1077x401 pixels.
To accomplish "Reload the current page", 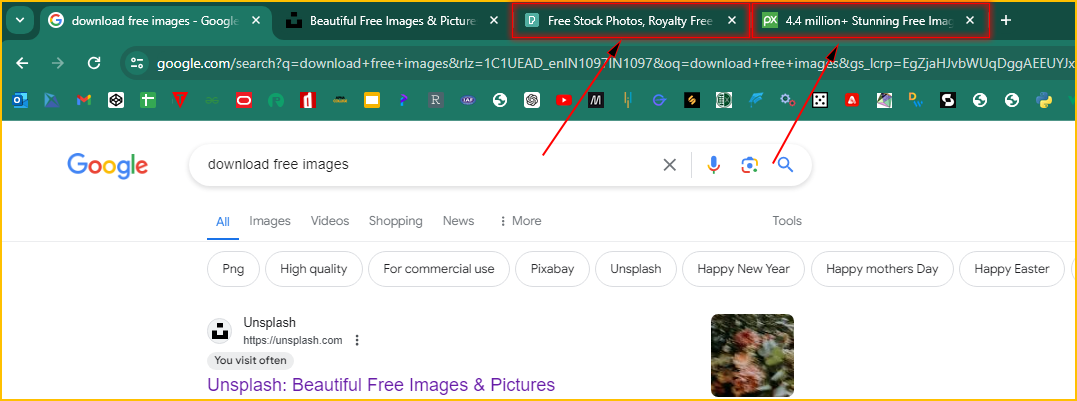I will [94, 63].
